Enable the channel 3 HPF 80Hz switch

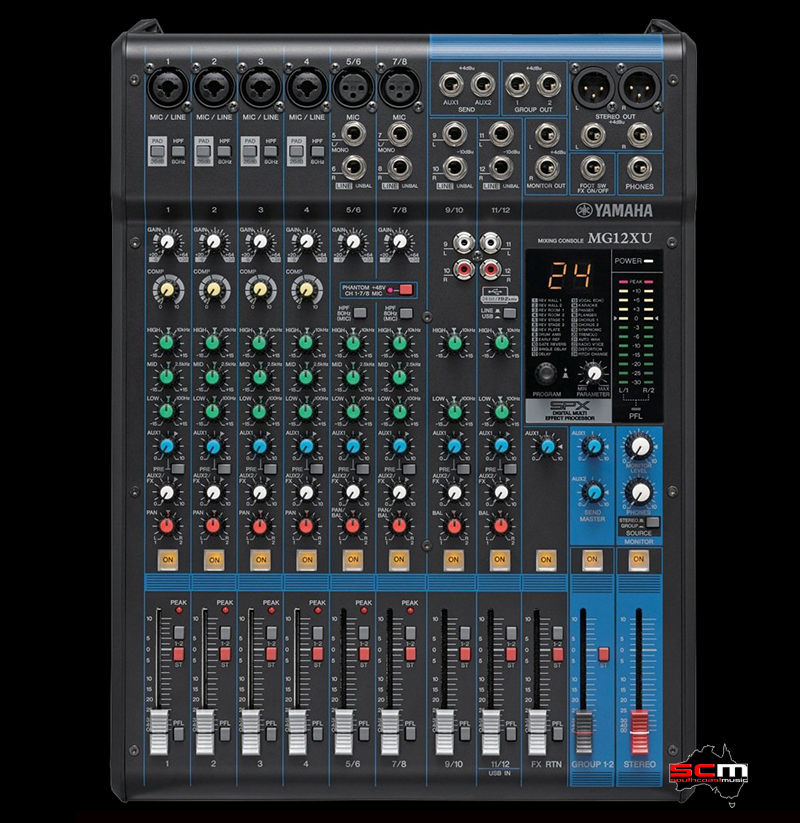(271, 152)
